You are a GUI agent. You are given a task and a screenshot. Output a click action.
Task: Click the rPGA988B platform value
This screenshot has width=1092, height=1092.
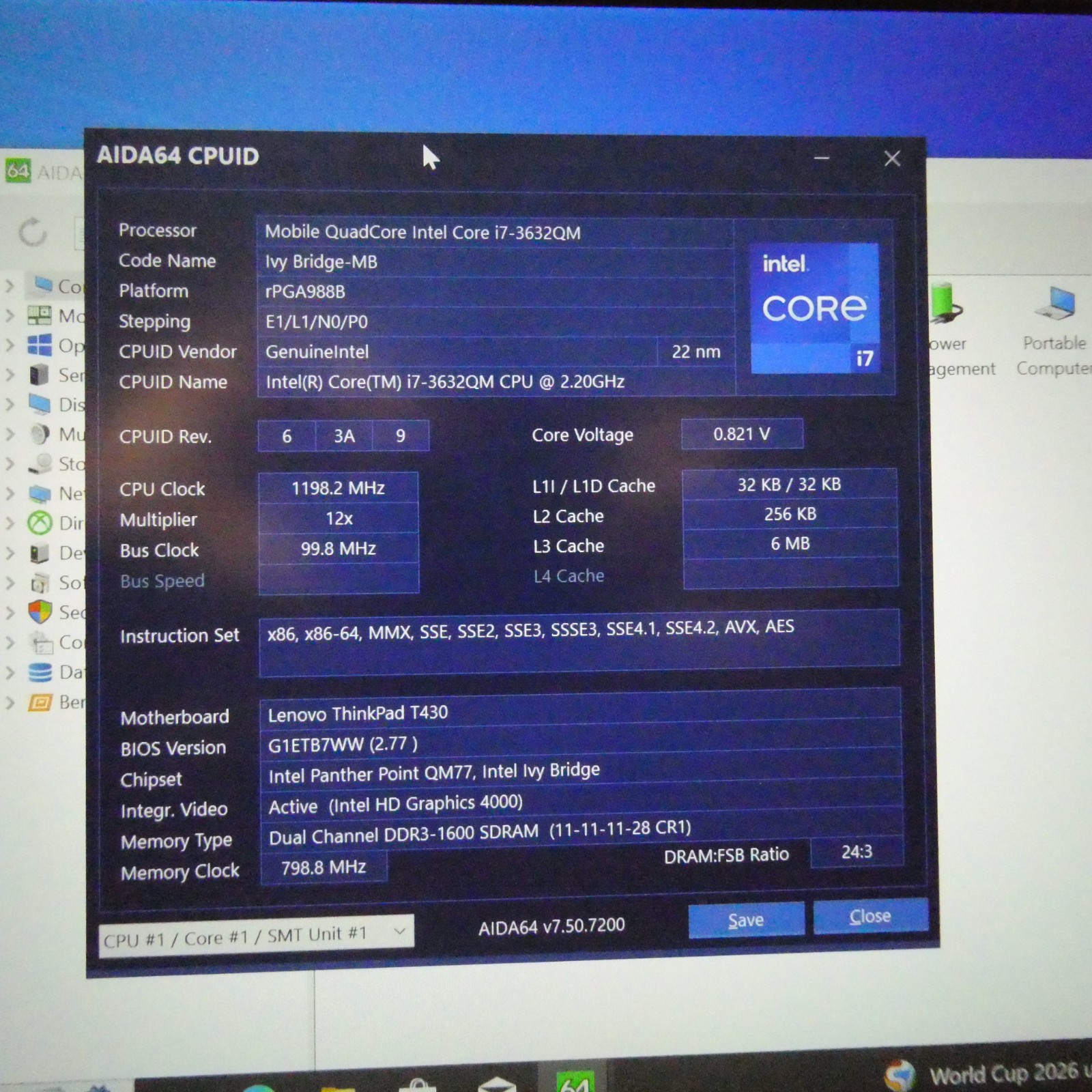click(x=495, y=292)
